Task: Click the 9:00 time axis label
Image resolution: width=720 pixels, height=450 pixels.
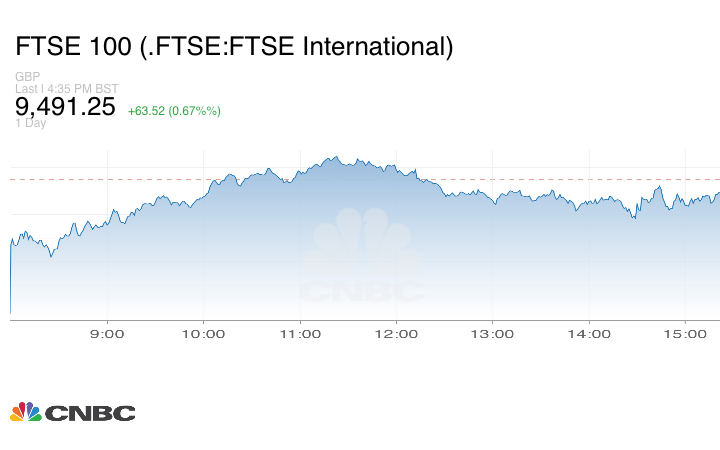Action: (107, 334)
